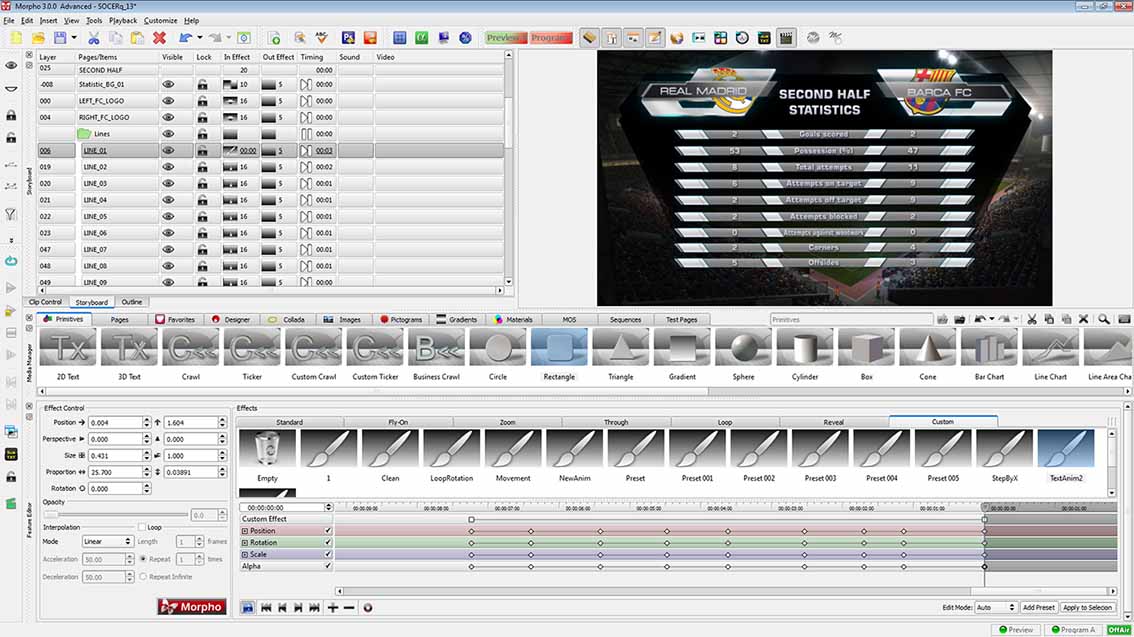Image resolution: width=1134 pixels, height=637 pixels.
Task: Open the Playback menu
Action: [123, 20]
